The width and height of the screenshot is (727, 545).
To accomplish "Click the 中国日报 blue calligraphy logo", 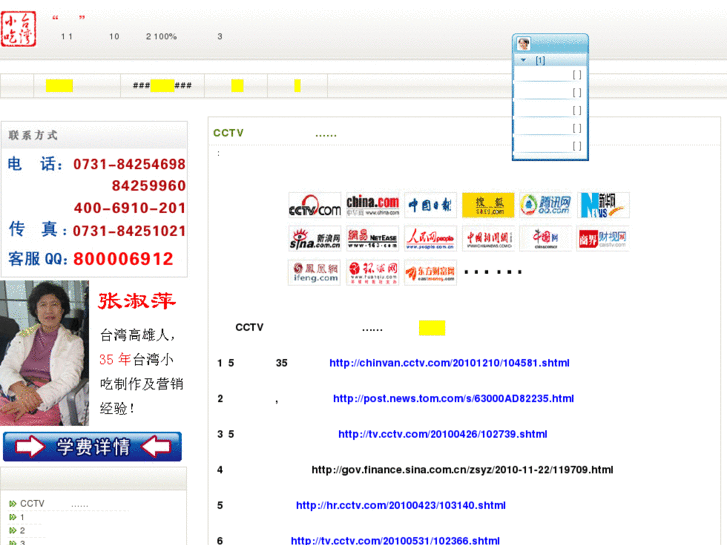I will 430,205.
